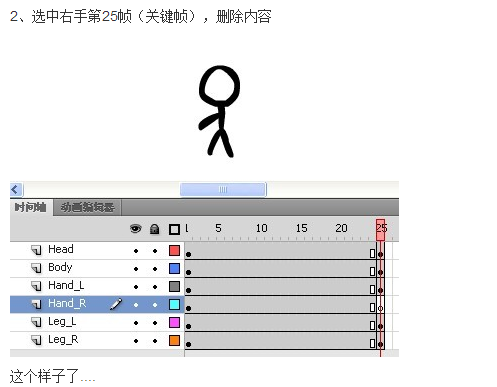Click the red playhead at frame 25

[380, 230]
